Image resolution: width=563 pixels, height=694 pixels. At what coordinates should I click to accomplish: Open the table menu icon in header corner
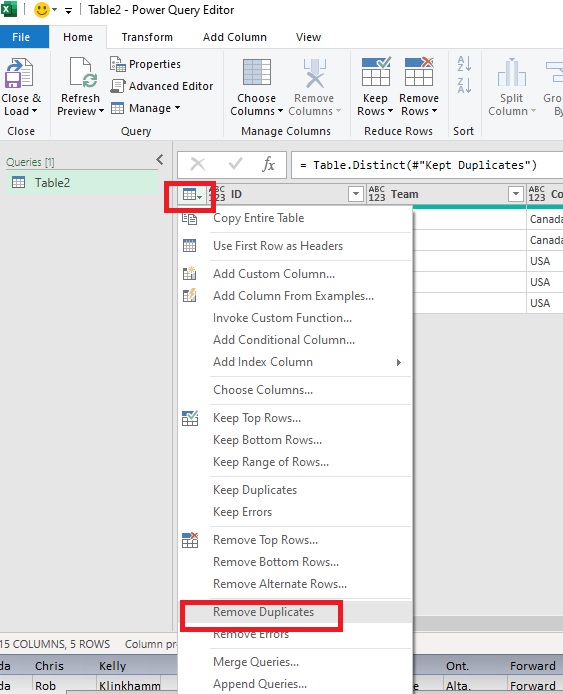point(192,195)
